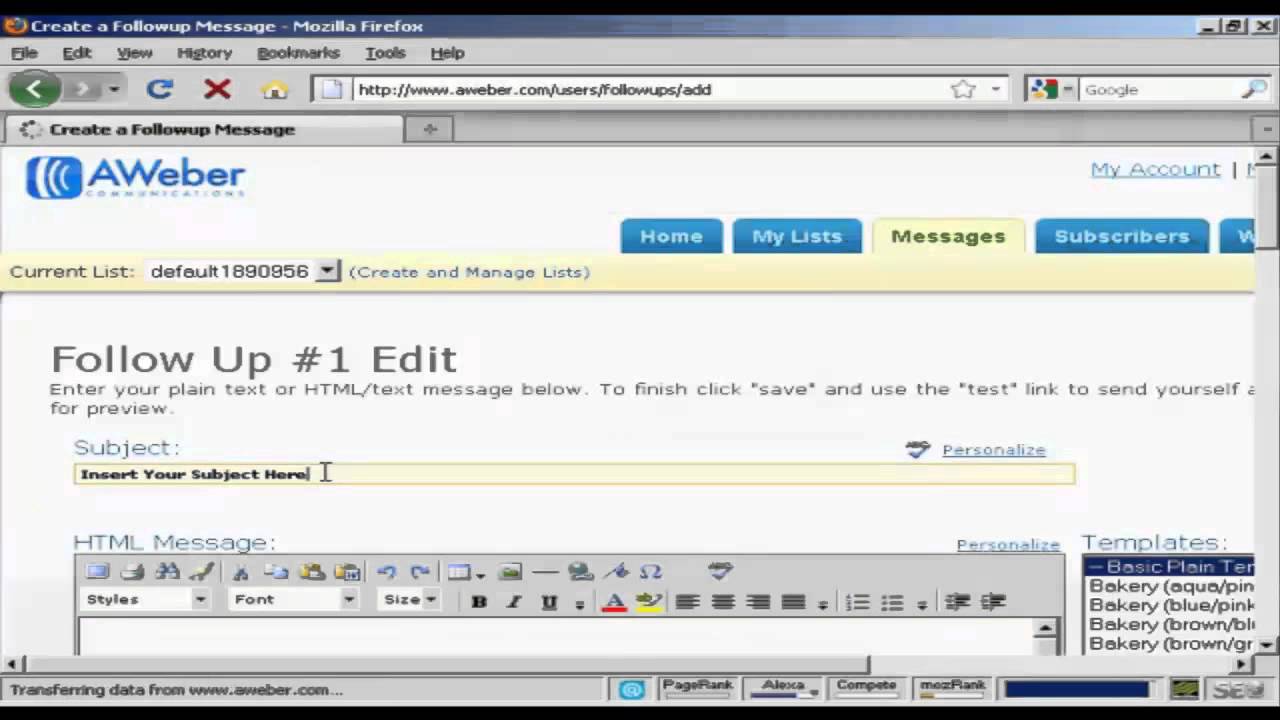
Task: Paste with the clipboard icon
Action: pos(312,572)
